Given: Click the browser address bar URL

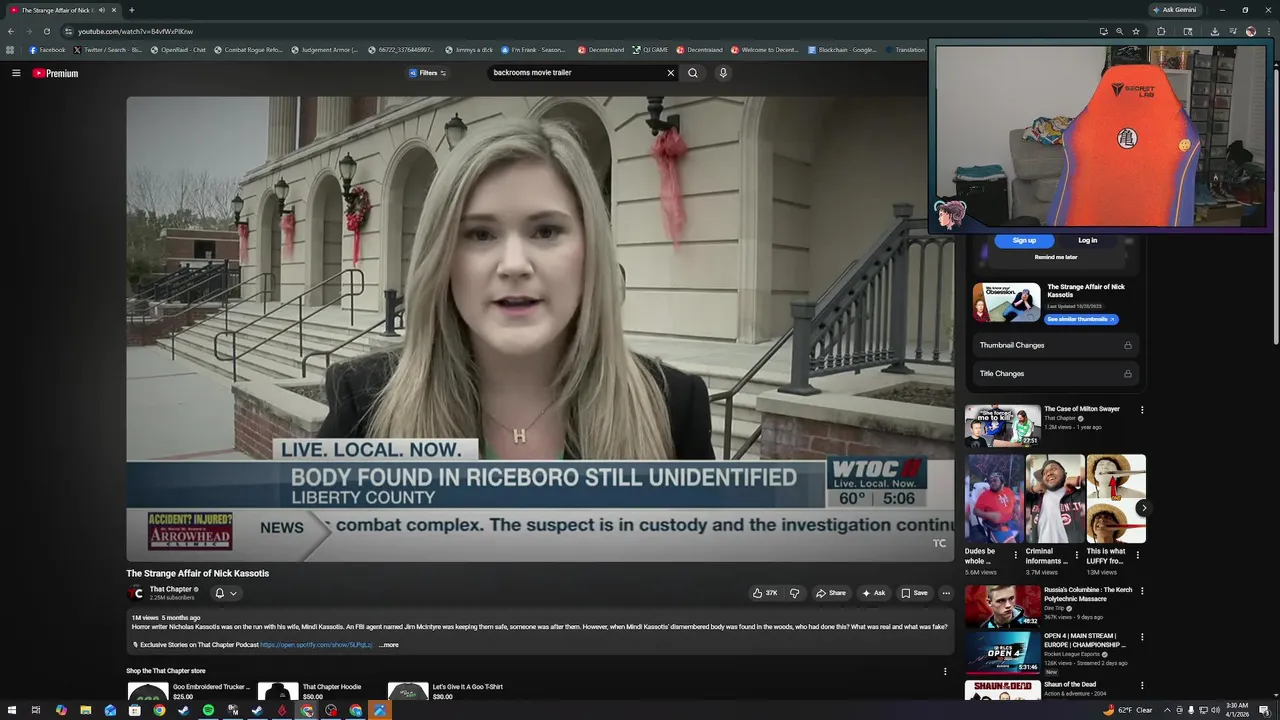Looking at the screenshot, I should 135,31.
